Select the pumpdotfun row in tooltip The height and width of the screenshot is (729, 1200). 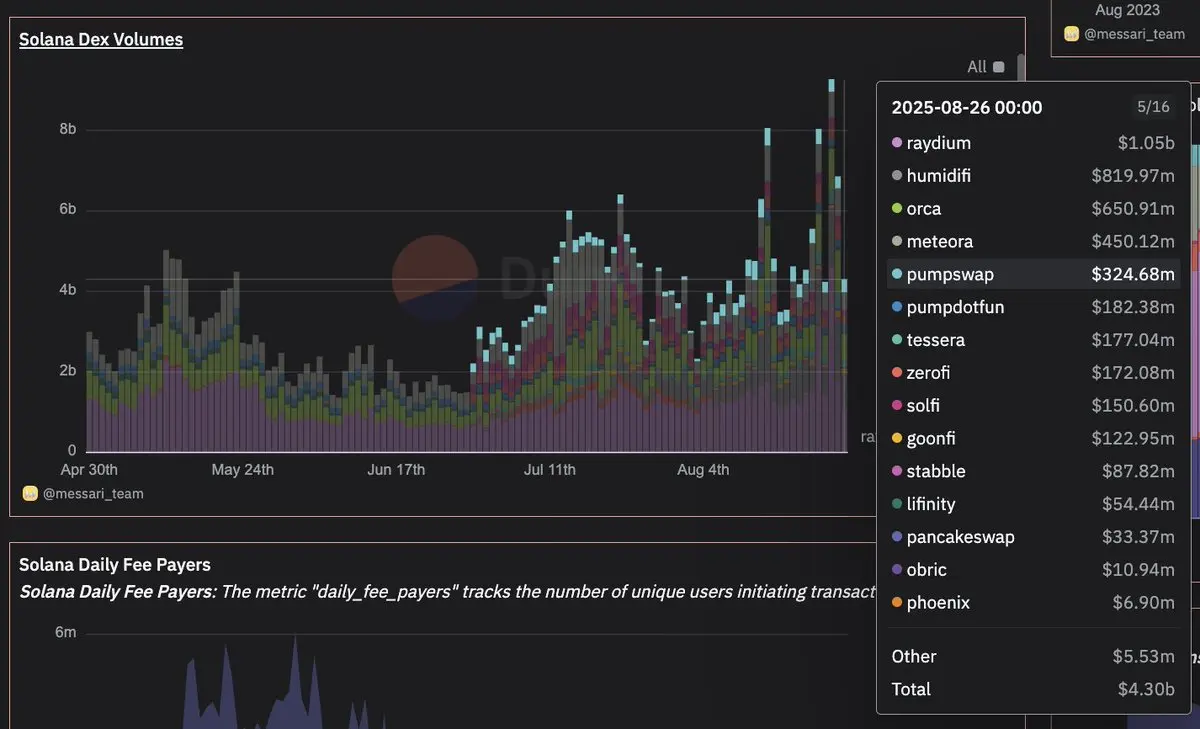point(1033,307)
